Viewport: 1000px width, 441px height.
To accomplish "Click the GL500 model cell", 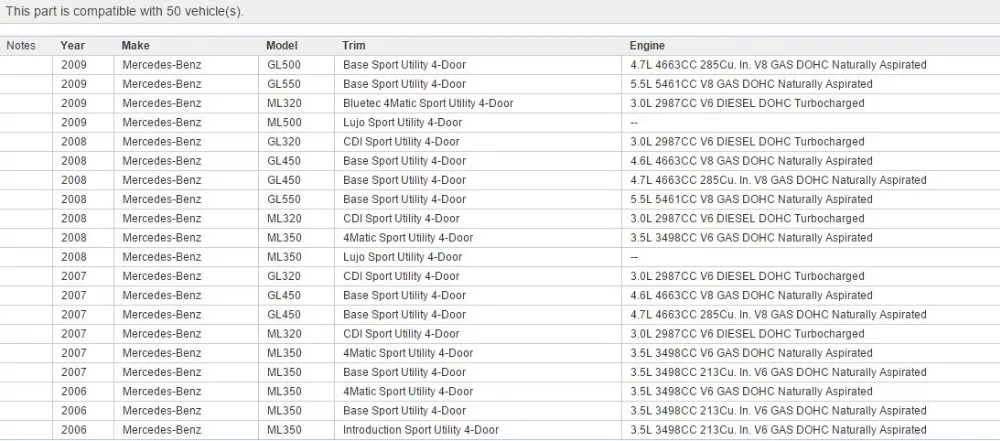I will coord(284,65).
